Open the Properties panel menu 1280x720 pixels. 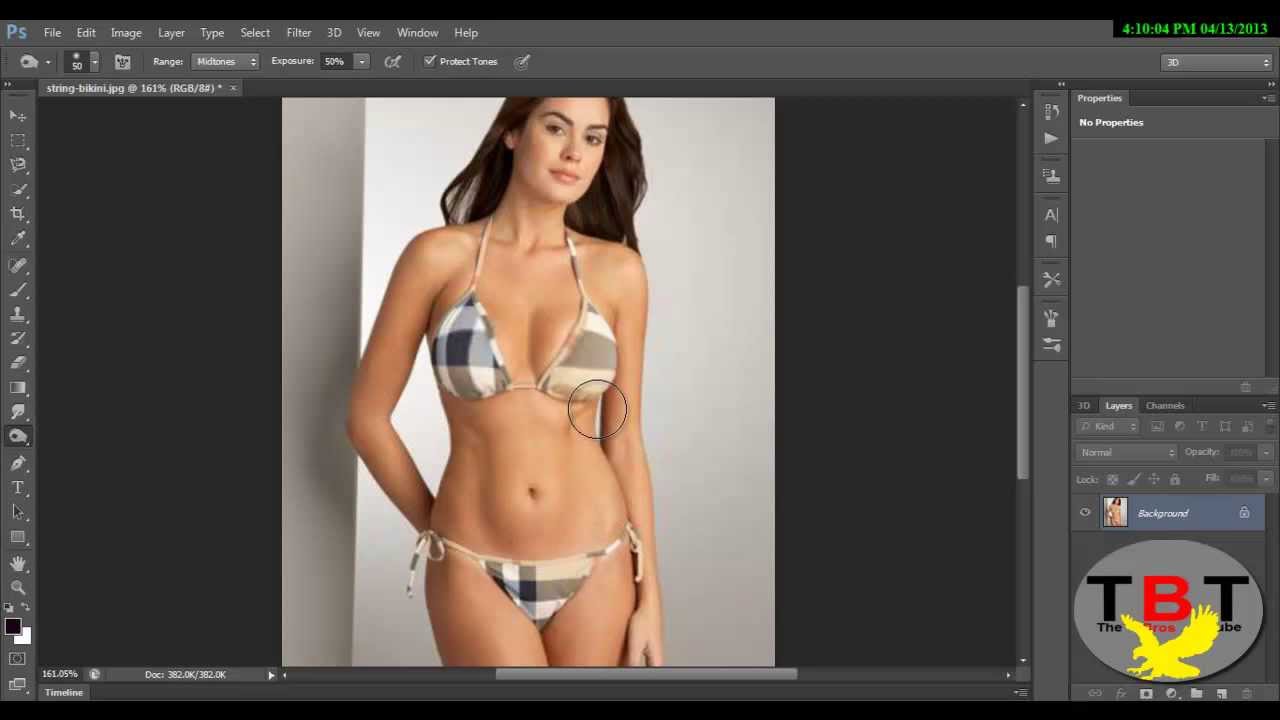(x=1268, y=98)
